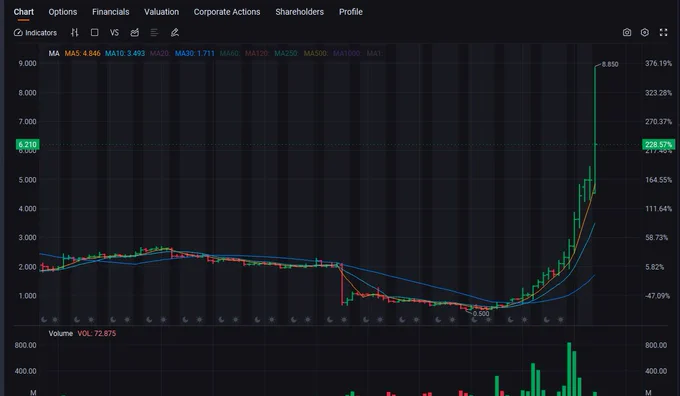
Task: Take a chart snapshot with camera icon
Action: click(x=627, y=33)
